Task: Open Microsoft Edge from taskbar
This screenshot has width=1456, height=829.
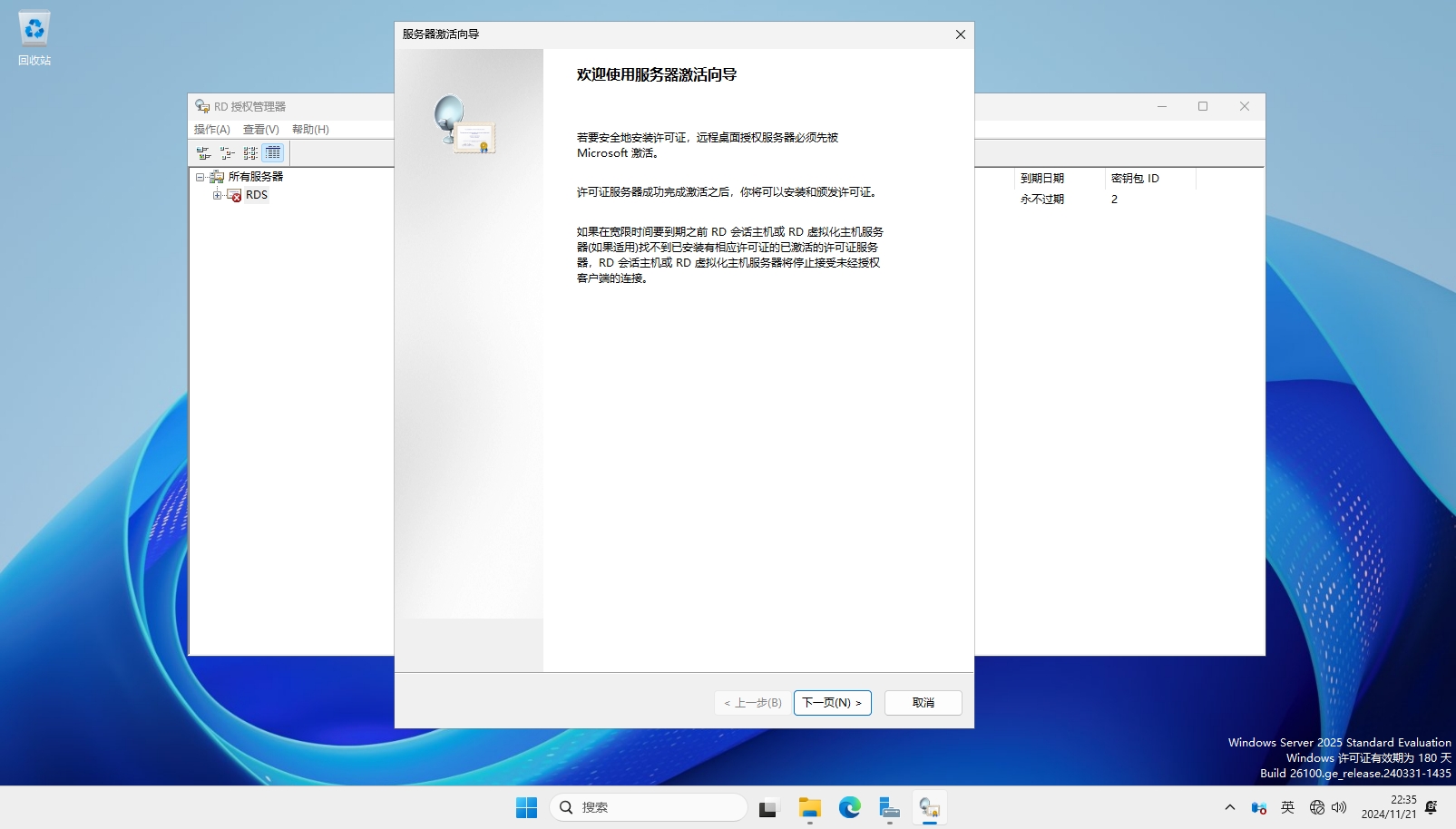Action: click(849, 807)
